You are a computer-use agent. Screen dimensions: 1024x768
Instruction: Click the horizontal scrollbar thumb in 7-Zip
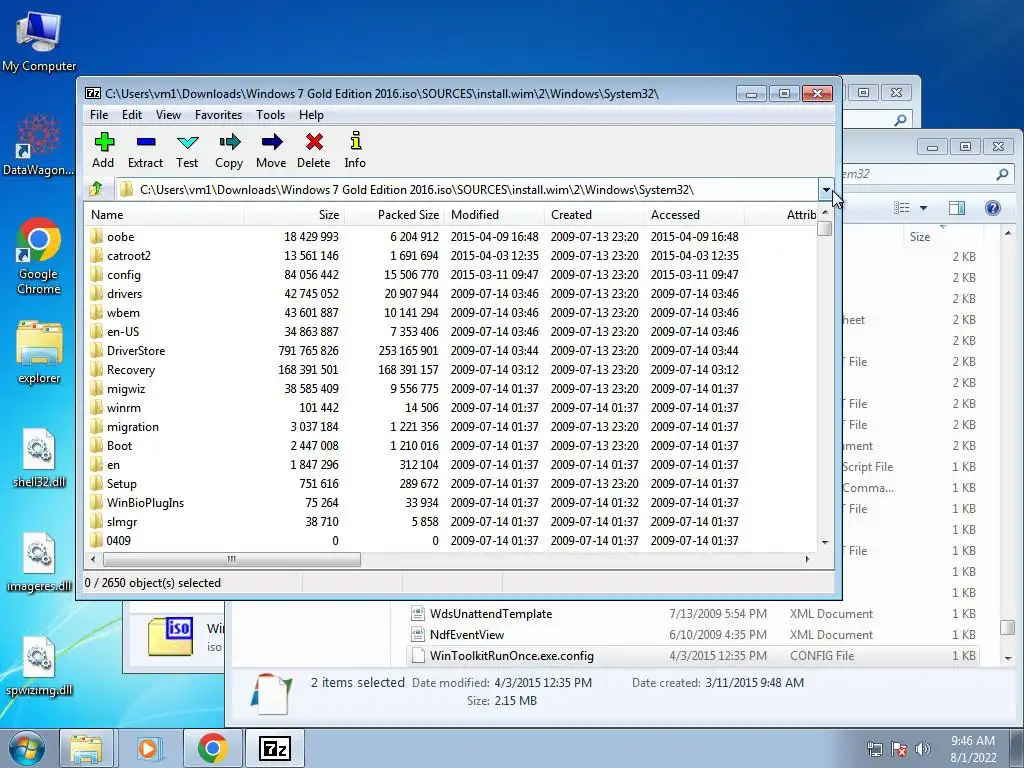[231, 560]
